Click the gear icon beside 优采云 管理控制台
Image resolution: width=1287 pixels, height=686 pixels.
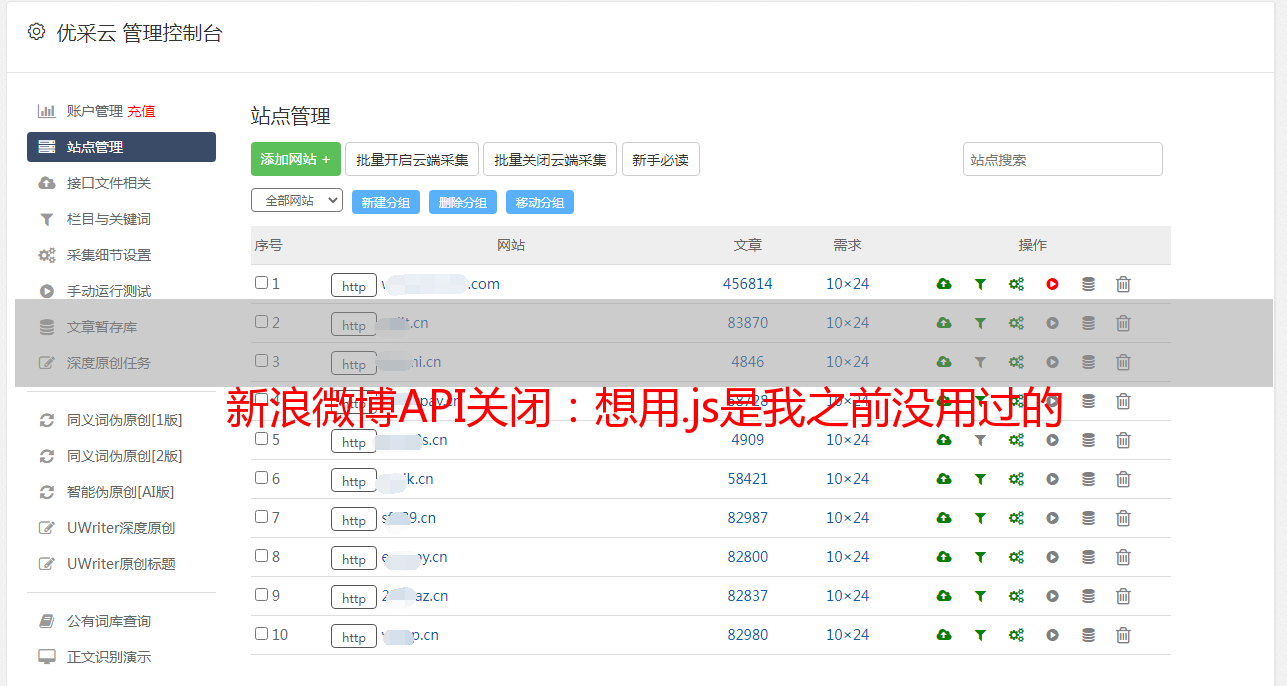[x=37, y=32]
